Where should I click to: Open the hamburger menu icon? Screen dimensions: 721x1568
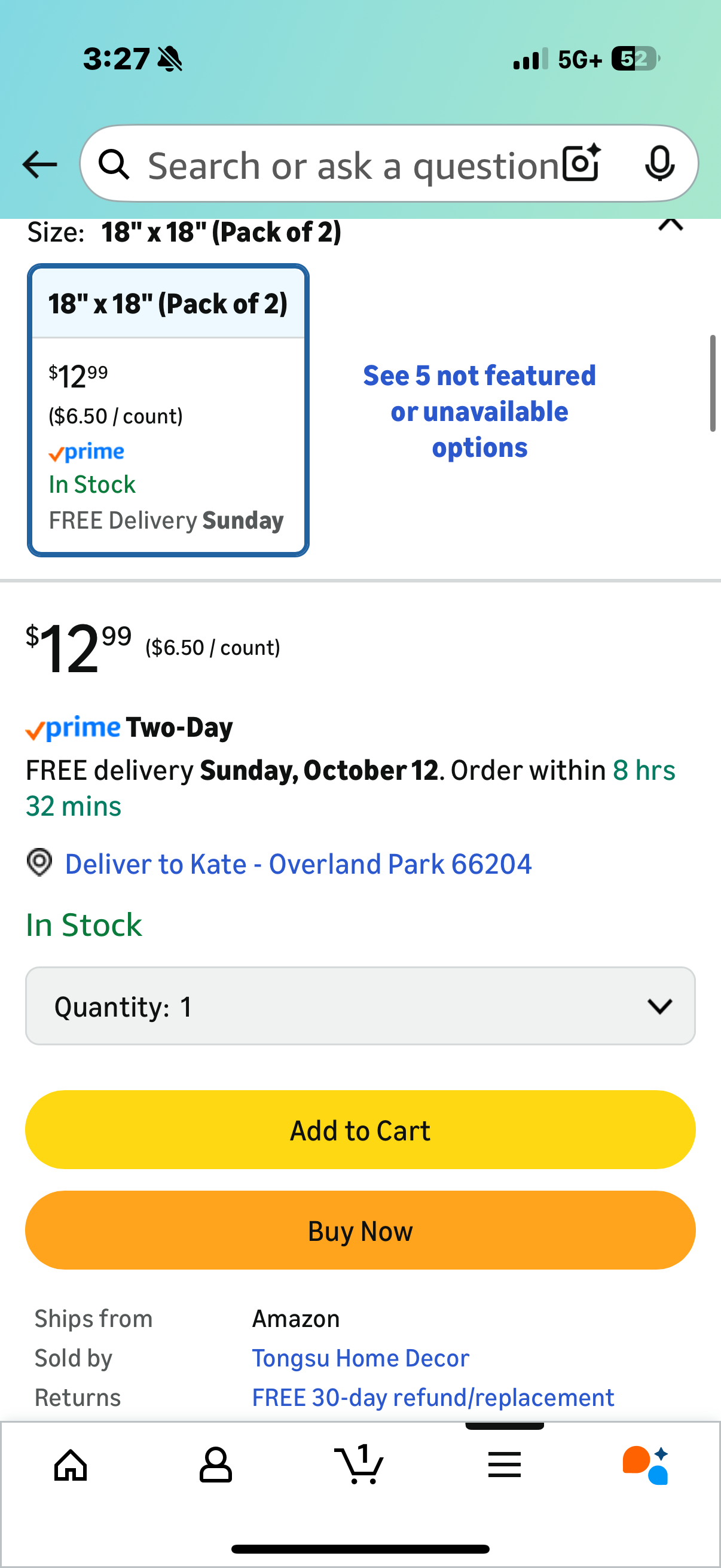pyautogui.click(x=504, y=1465)
